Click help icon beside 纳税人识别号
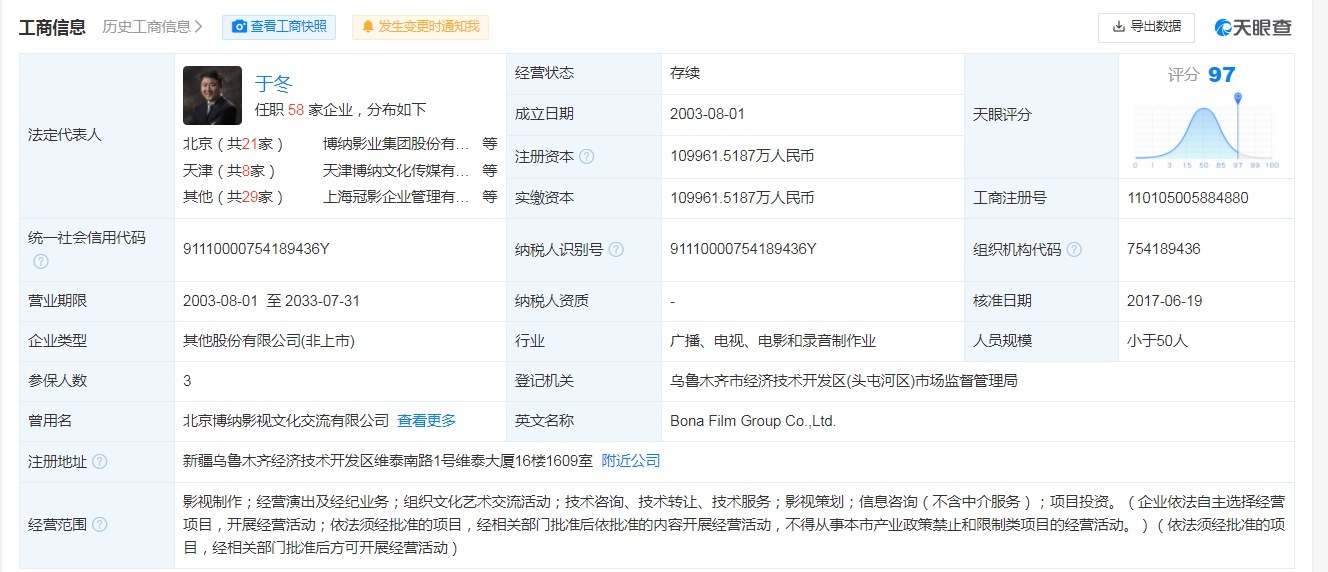 pyautogui.click(x=616, y=250)
